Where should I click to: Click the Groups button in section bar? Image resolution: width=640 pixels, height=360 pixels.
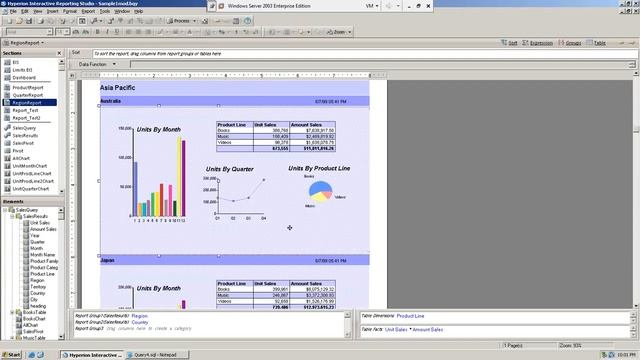(570, 43)
